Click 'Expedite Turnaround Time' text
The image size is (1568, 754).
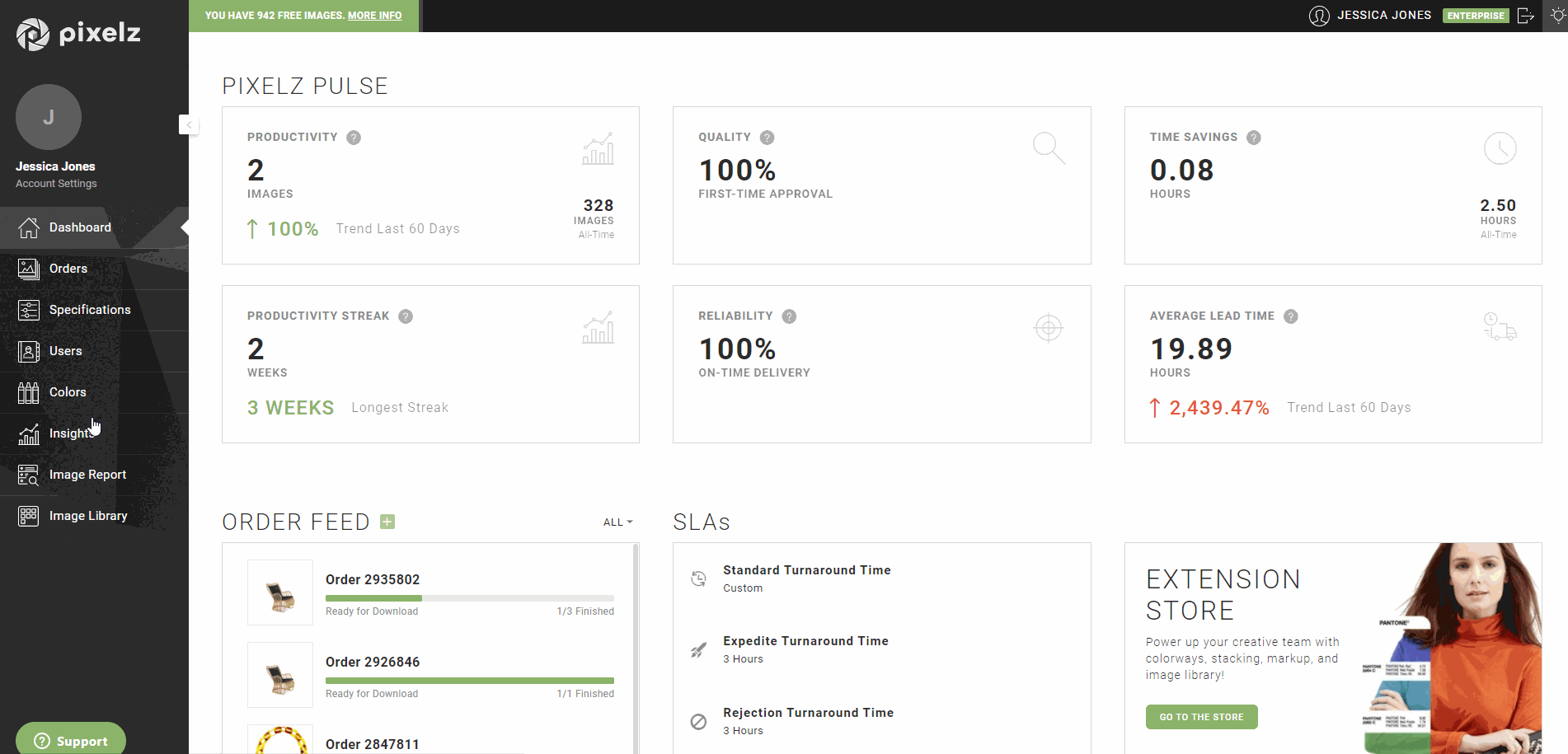805,641
